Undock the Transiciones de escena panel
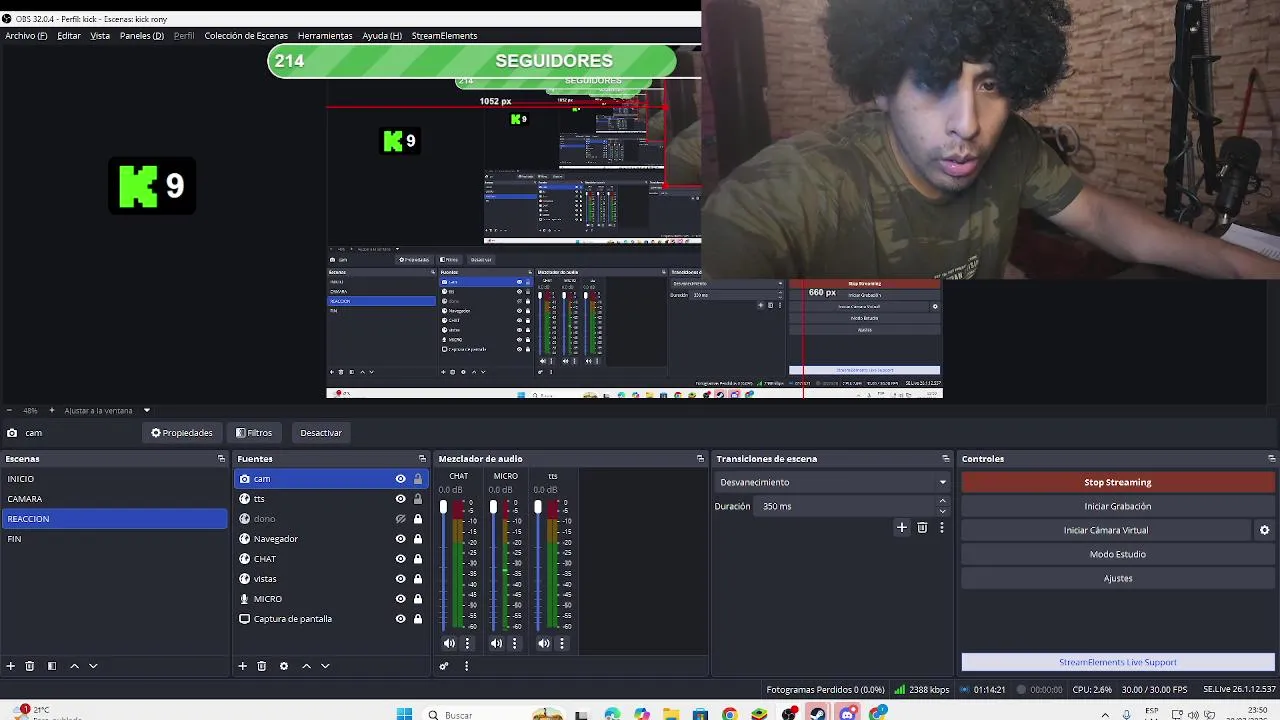Screen dimensions: 1280x720 coord(945,459)
